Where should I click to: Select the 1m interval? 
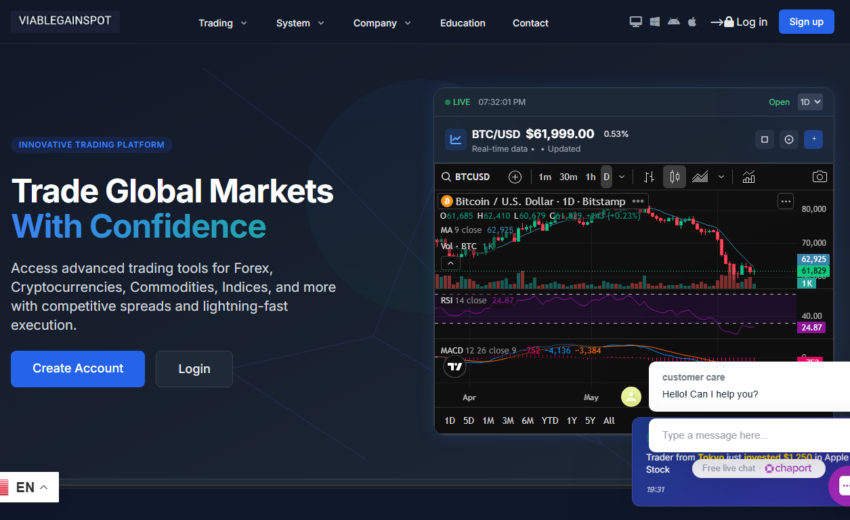click(545, 177)
